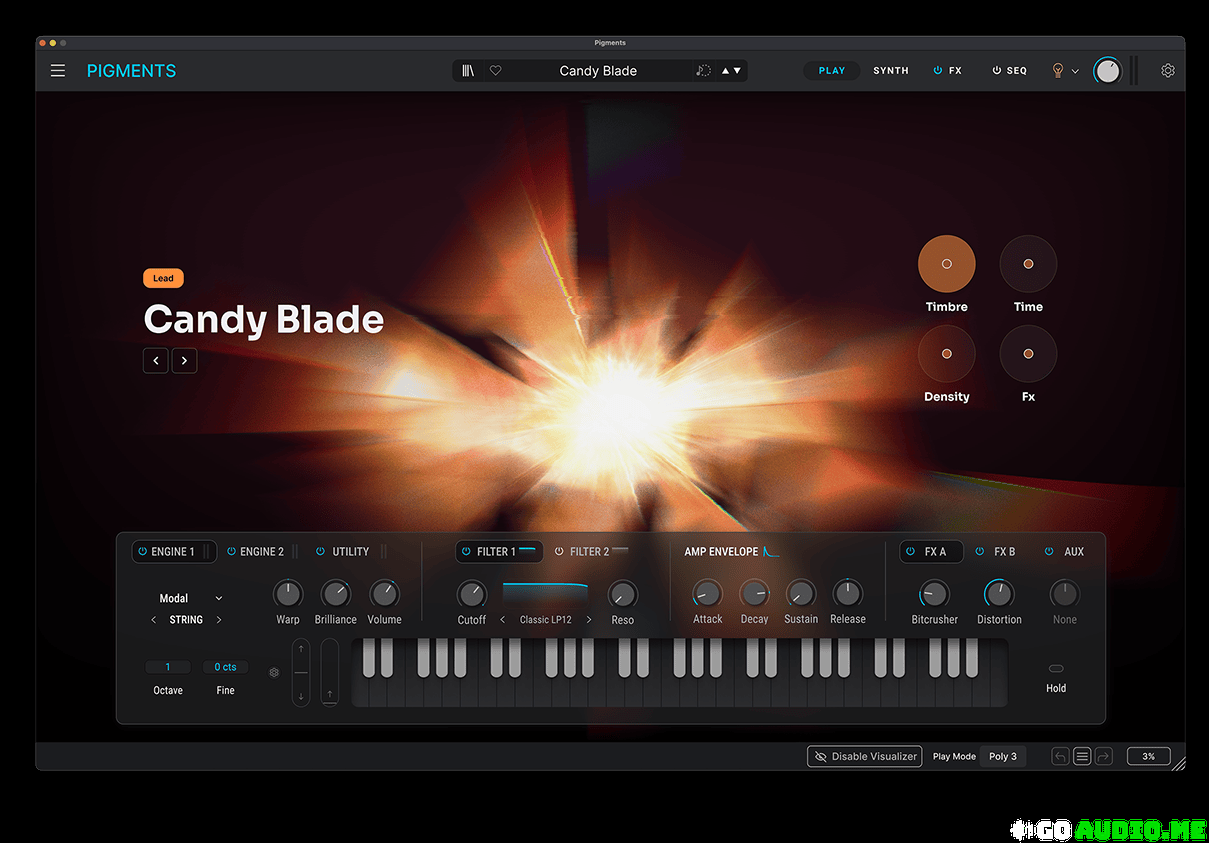The width and height of the screenshot is (1209, 843).
Task: Click the Disable Visualizer button
Action: point(864,757)
